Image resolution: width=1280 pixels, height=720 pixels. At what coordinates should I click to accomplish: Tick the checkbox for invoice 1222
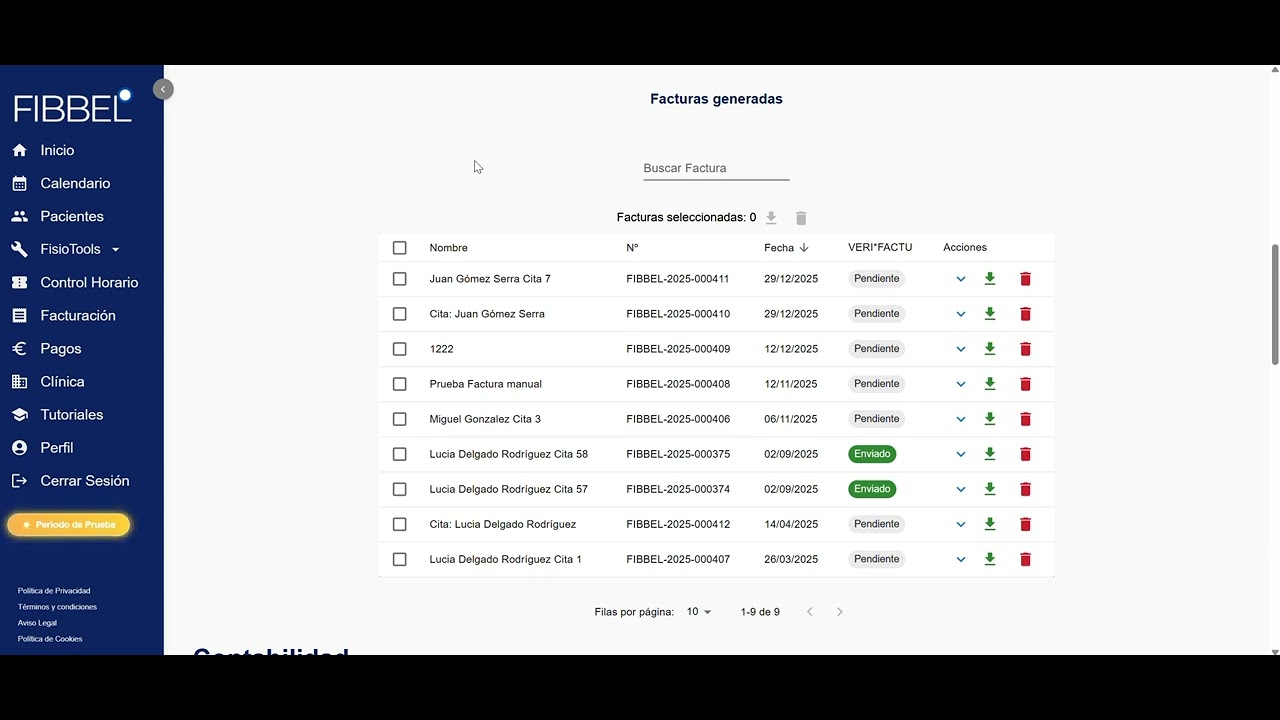pyautogui.click(x=400, y=349)
